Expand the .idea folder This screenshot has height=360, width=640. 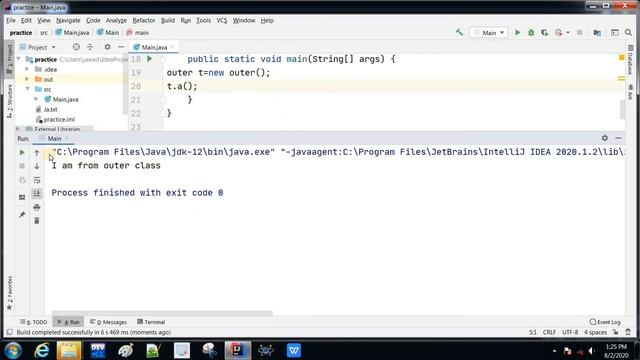[x=27, y=69]
